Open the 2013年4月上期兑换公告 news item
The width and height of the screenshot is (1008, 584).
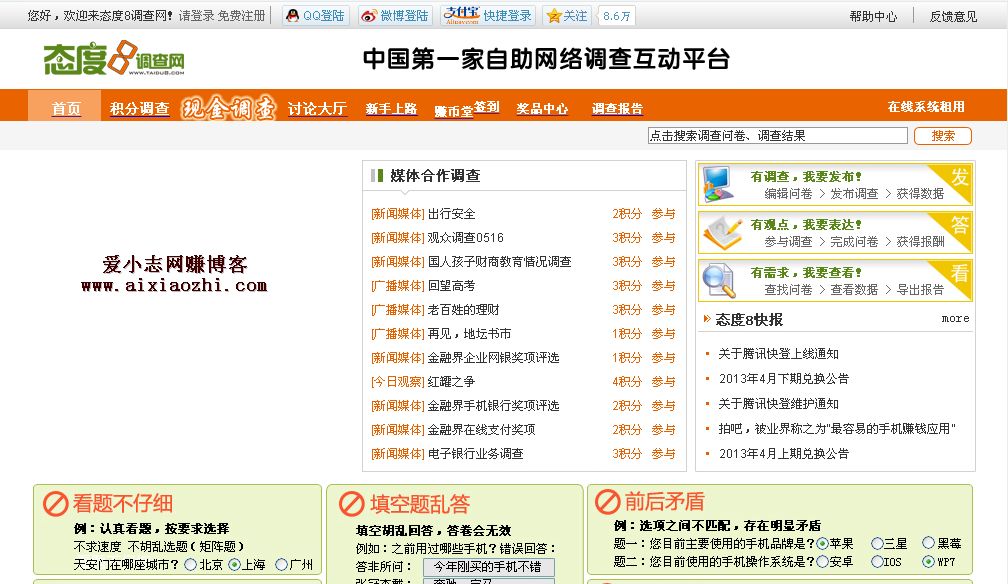(x=784, y=453)
